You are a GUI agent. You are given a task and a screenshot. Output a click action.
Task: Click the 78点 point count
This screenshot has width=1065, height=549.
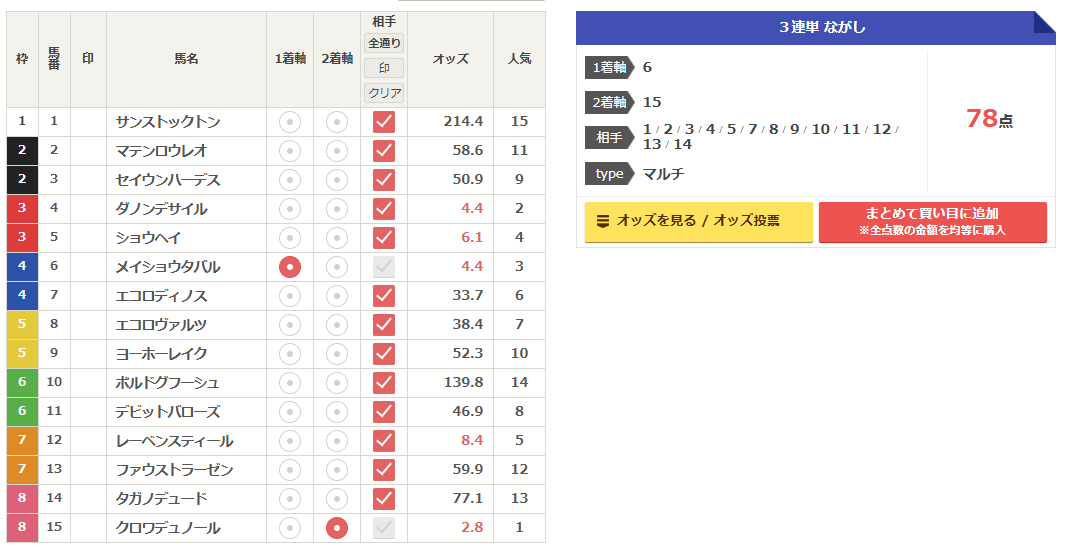point(990,119)
